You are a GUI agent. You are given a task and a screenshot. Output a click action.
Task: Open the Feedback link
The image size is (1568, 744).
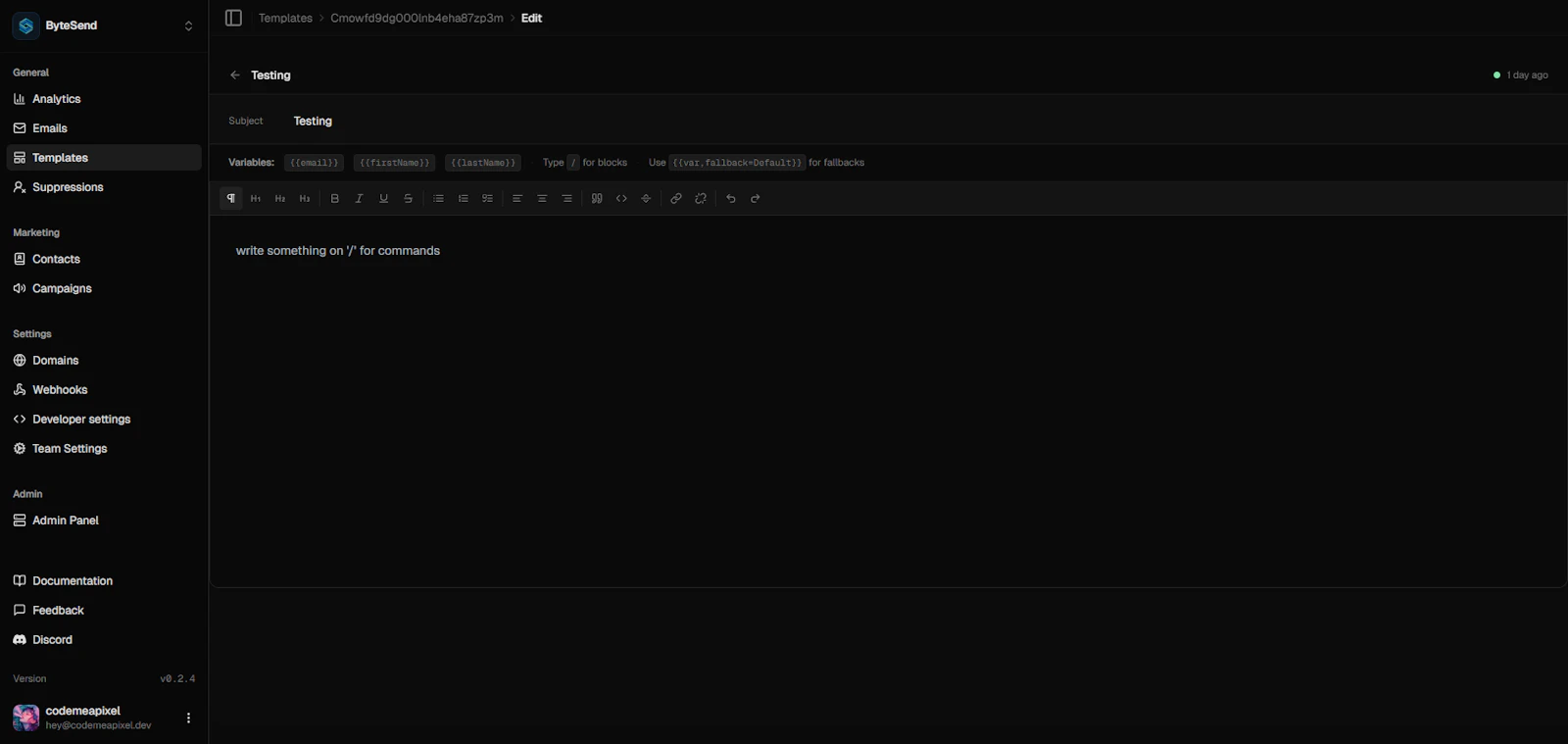(104, 611)
